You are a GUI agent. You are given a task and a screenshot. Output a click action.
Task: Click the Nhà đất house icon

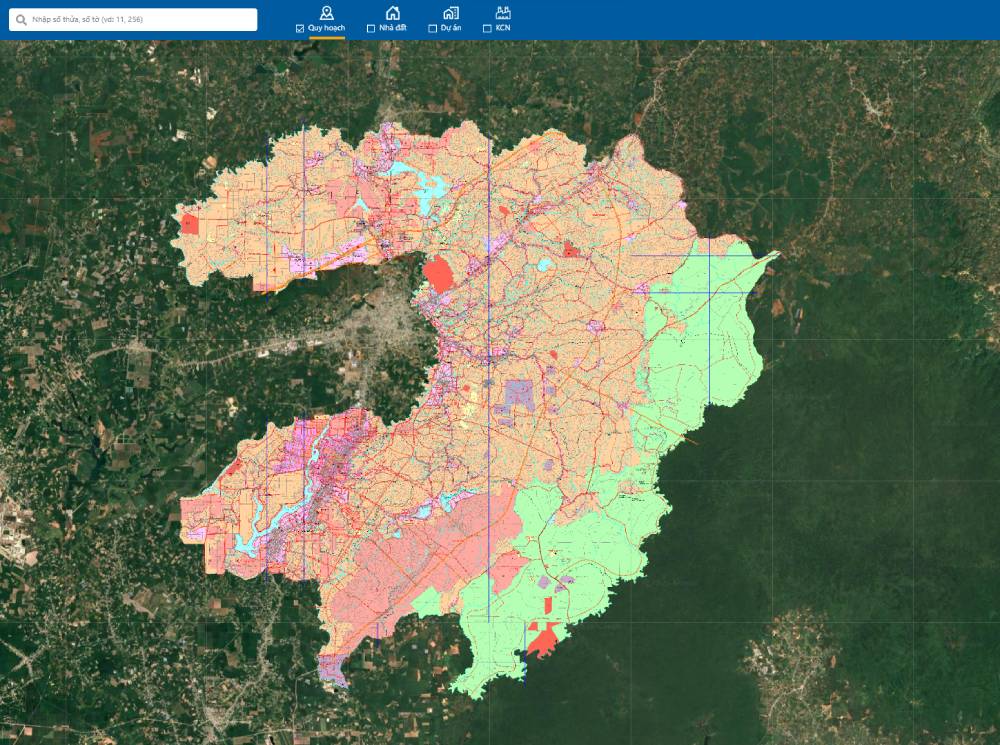(x=393, y=12)
